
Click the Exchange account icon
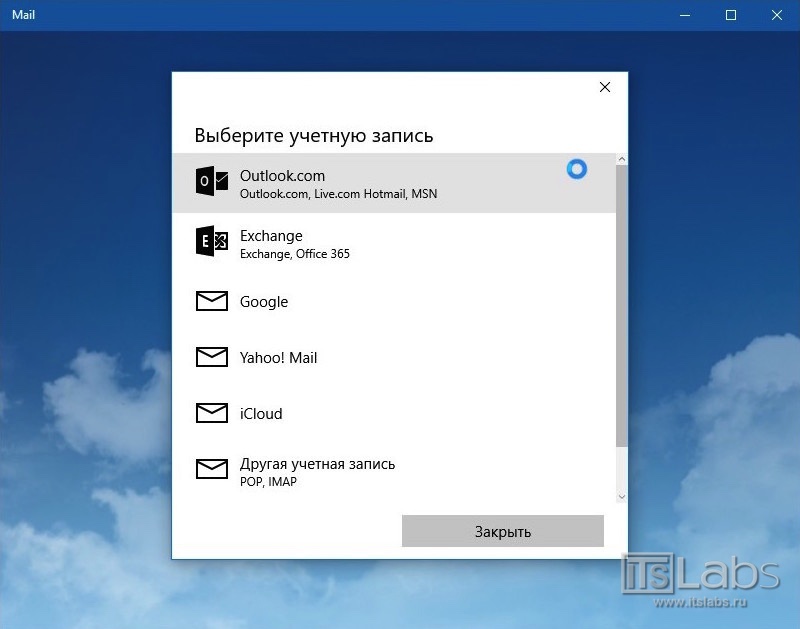[x=212, y=241]
